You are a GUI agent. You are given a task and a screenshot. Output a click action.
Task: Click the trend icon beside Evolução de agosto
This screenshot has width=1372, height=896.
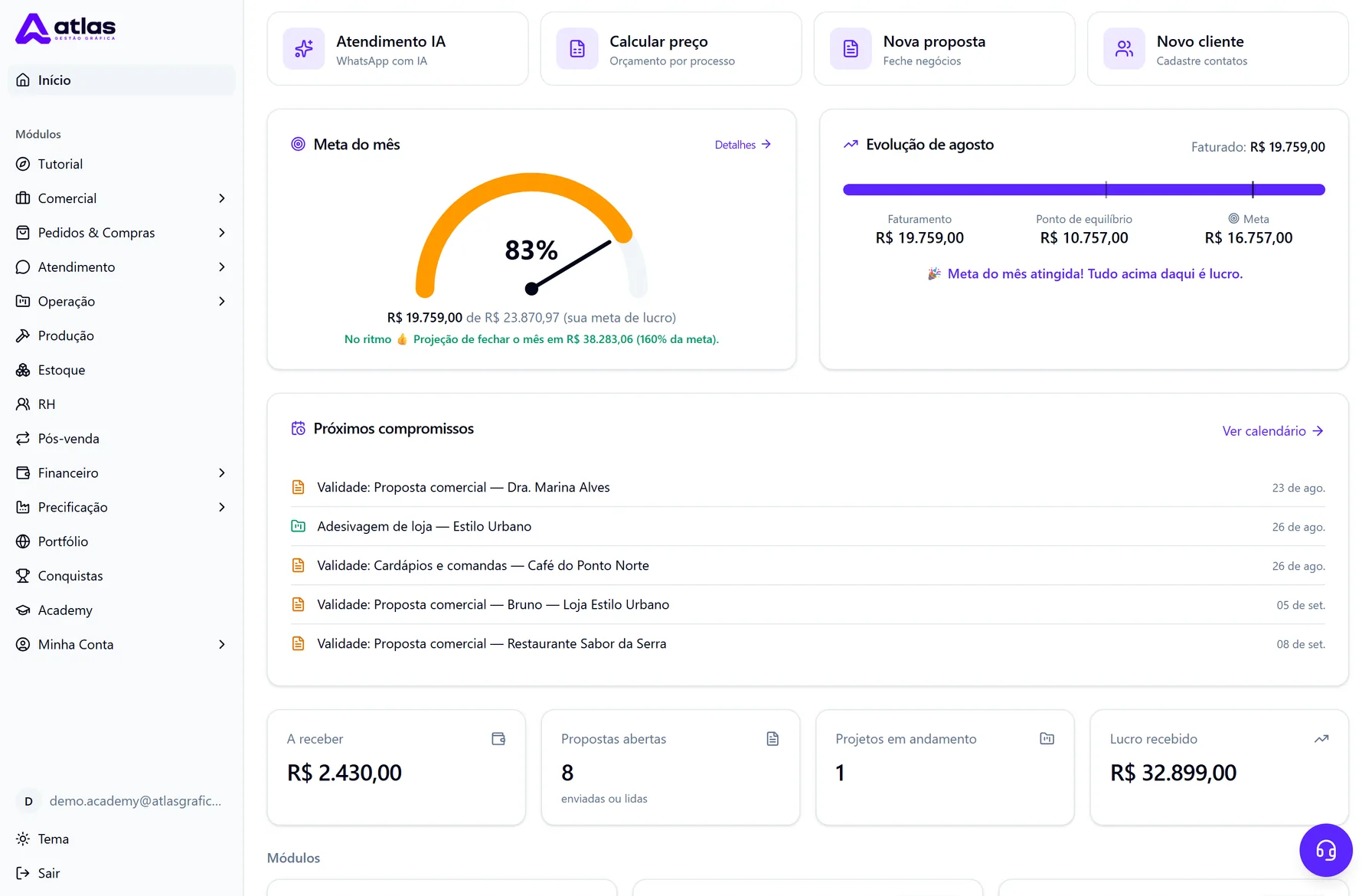[x=851, y=144]
